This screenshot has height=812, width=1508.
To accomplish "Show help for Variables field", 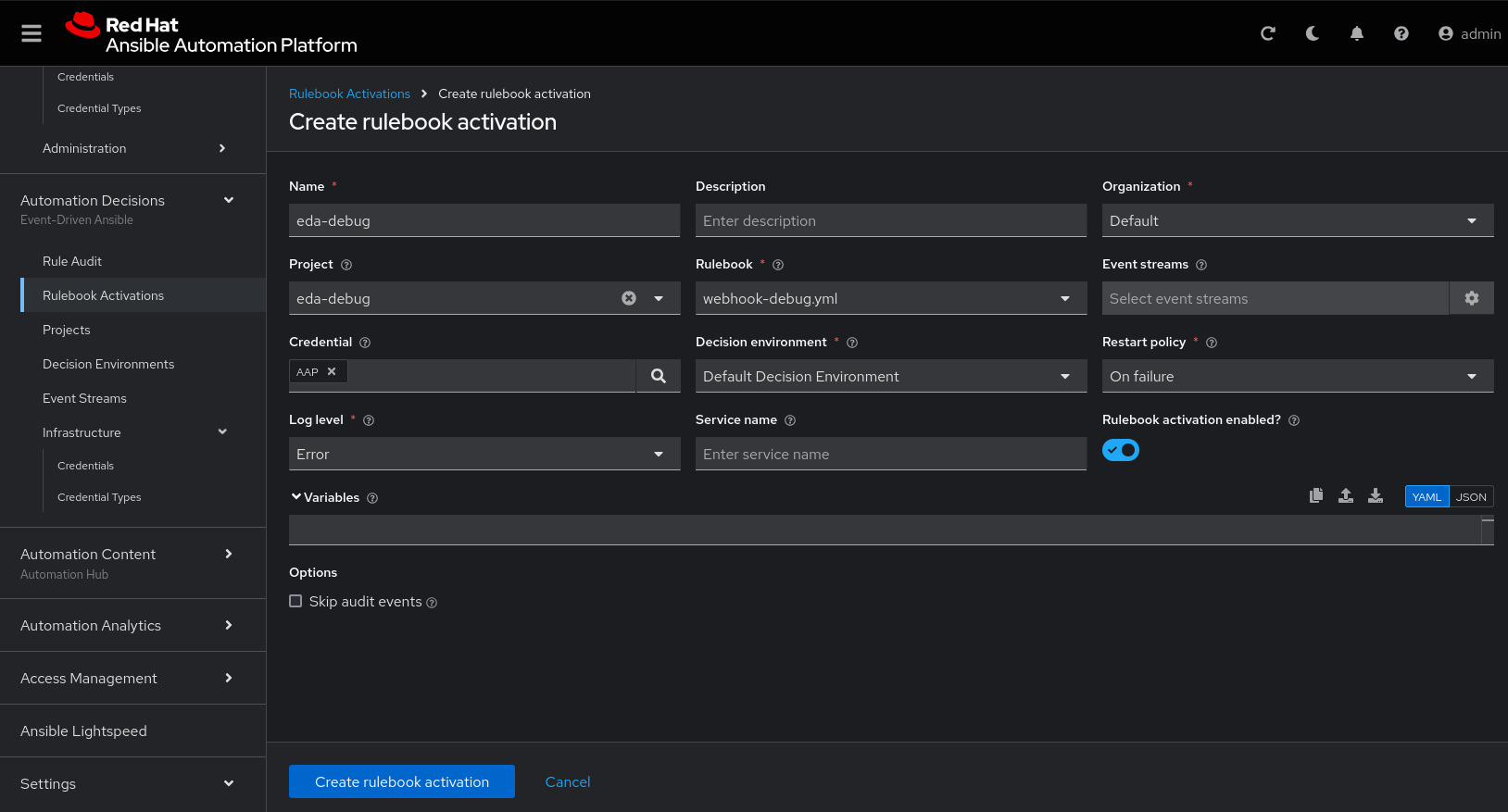I will [372, 498].
